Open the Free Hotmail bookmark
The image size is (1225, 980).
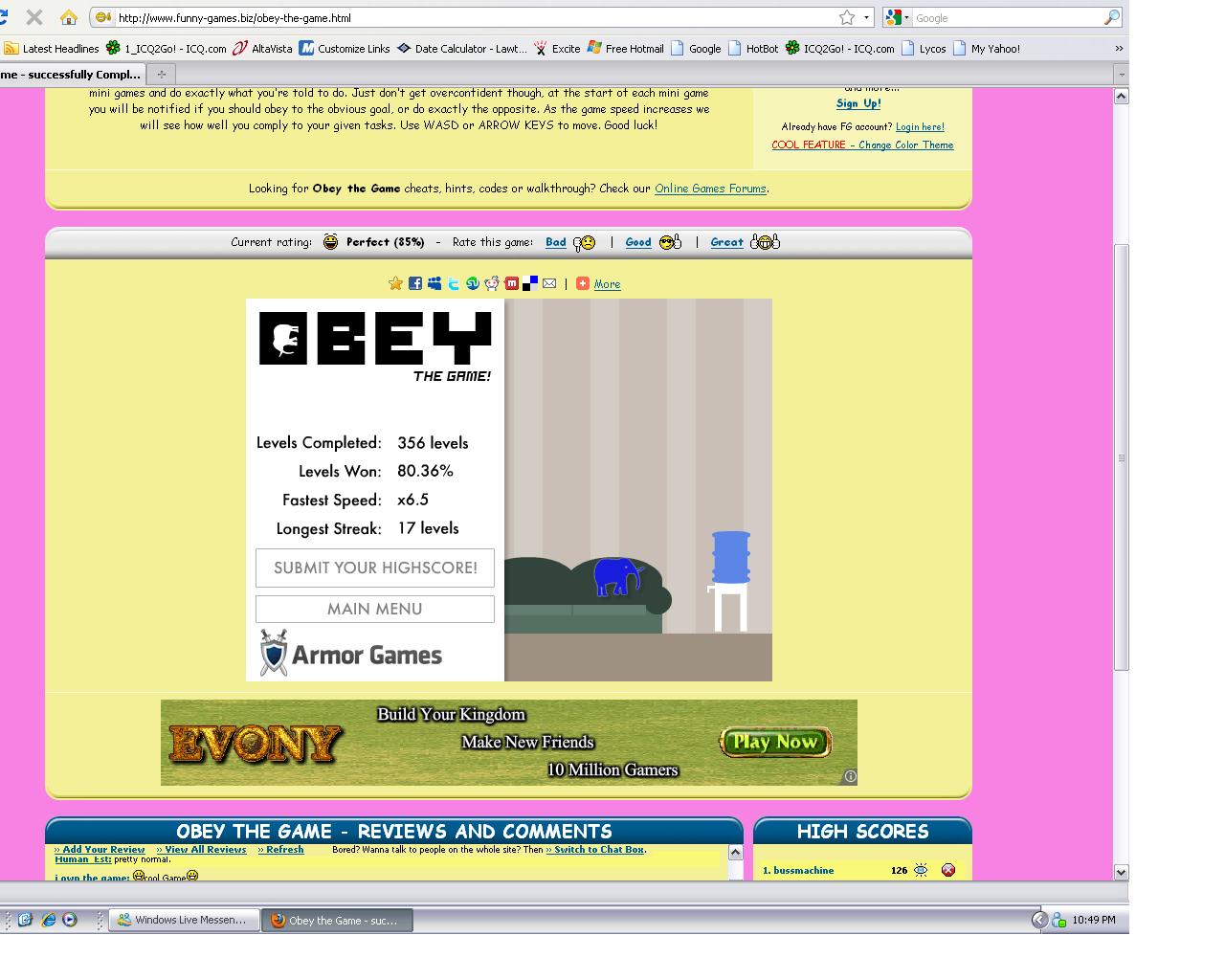pyautogui.click(x=625, y=48)
